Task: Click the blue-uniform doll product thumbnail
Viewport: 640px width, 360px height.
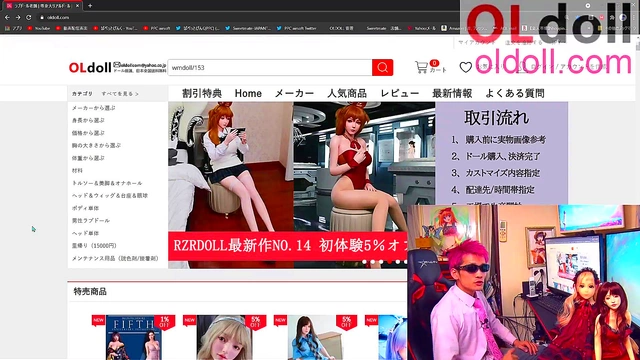Action: (316, 338)
